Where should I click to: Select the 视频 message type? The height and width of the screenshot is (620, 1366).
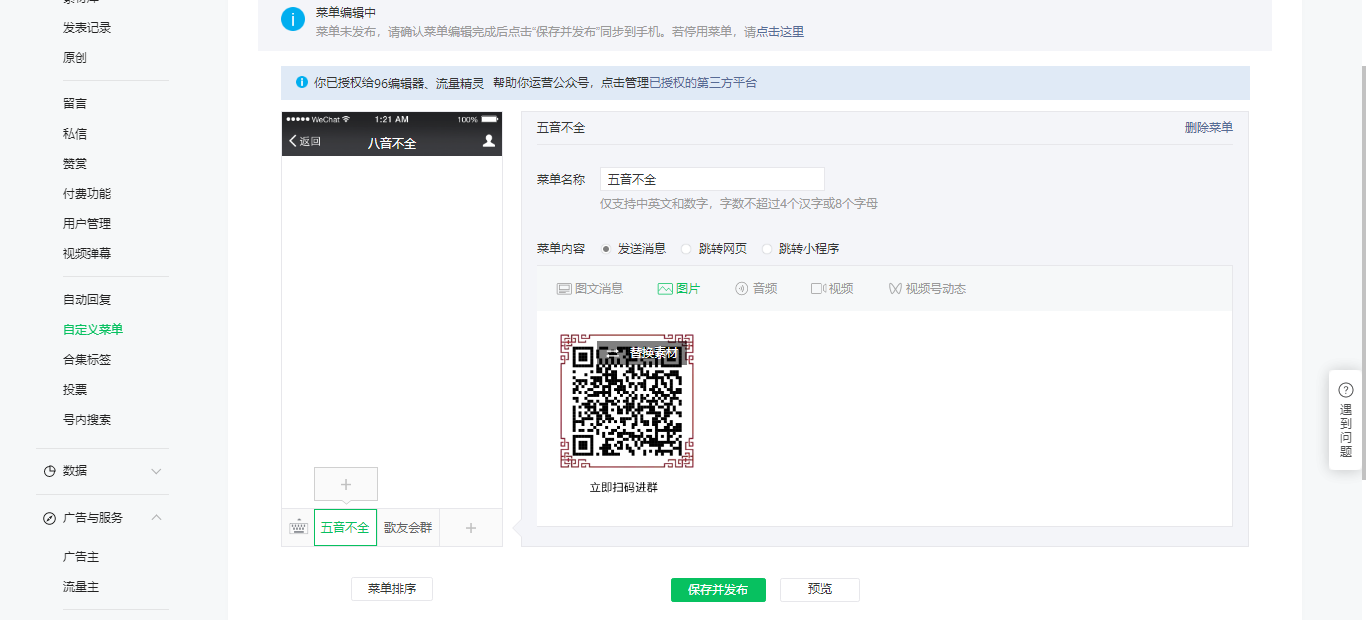pos(832,289)
